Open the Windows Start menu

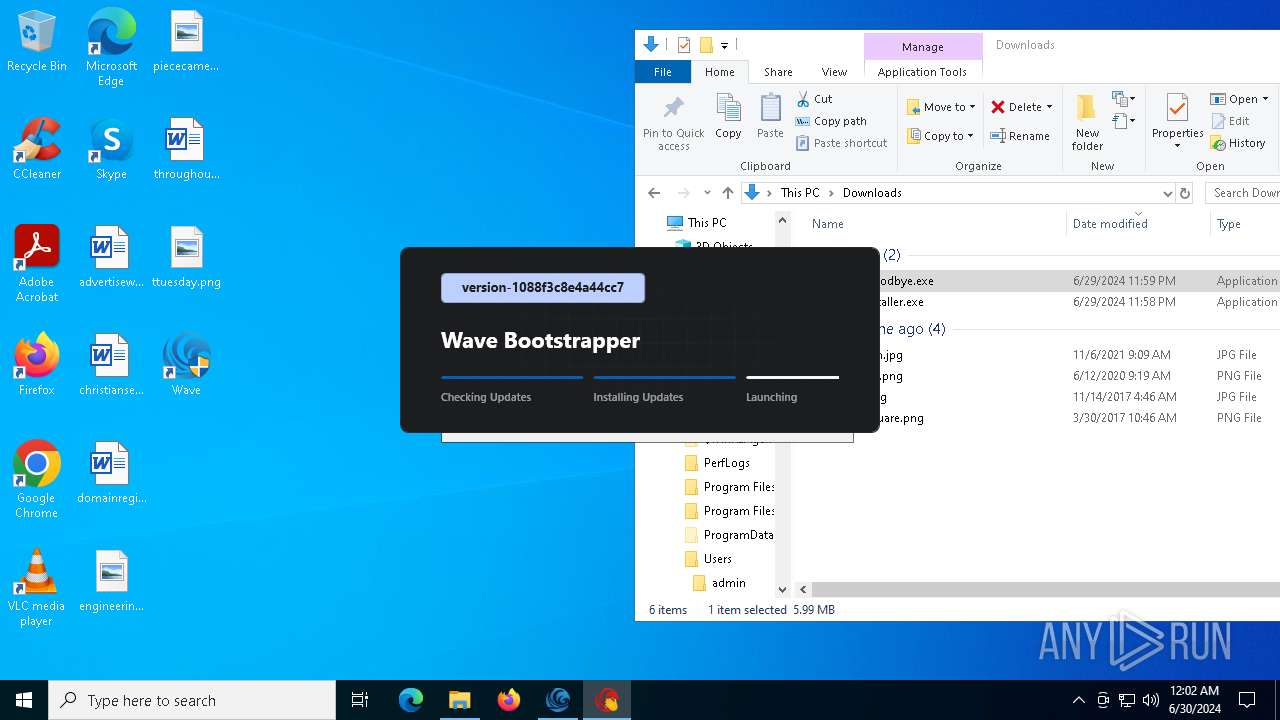pyautogui.click(x=24, y=700)
